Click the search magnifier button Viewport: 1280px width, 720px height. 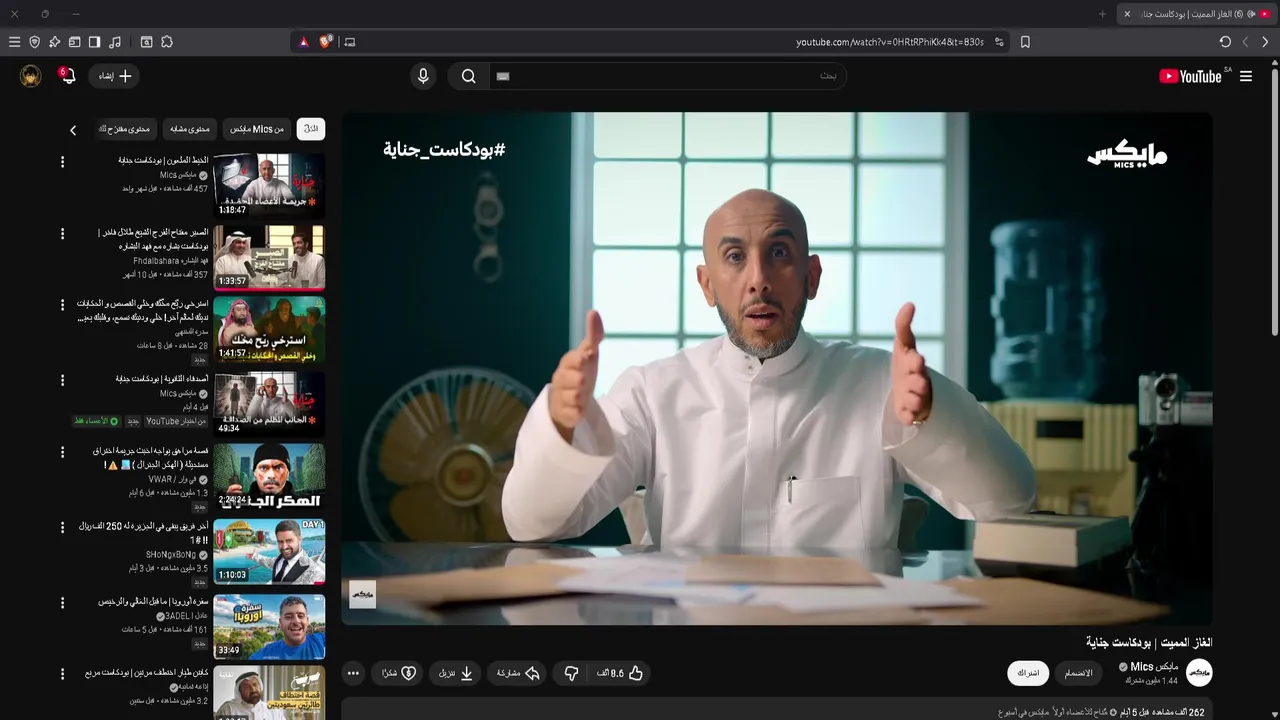468,76
